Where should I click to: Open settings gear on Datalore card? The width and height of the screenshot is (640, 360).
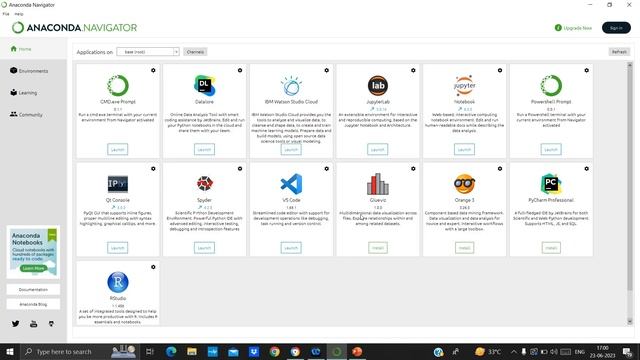240,70
